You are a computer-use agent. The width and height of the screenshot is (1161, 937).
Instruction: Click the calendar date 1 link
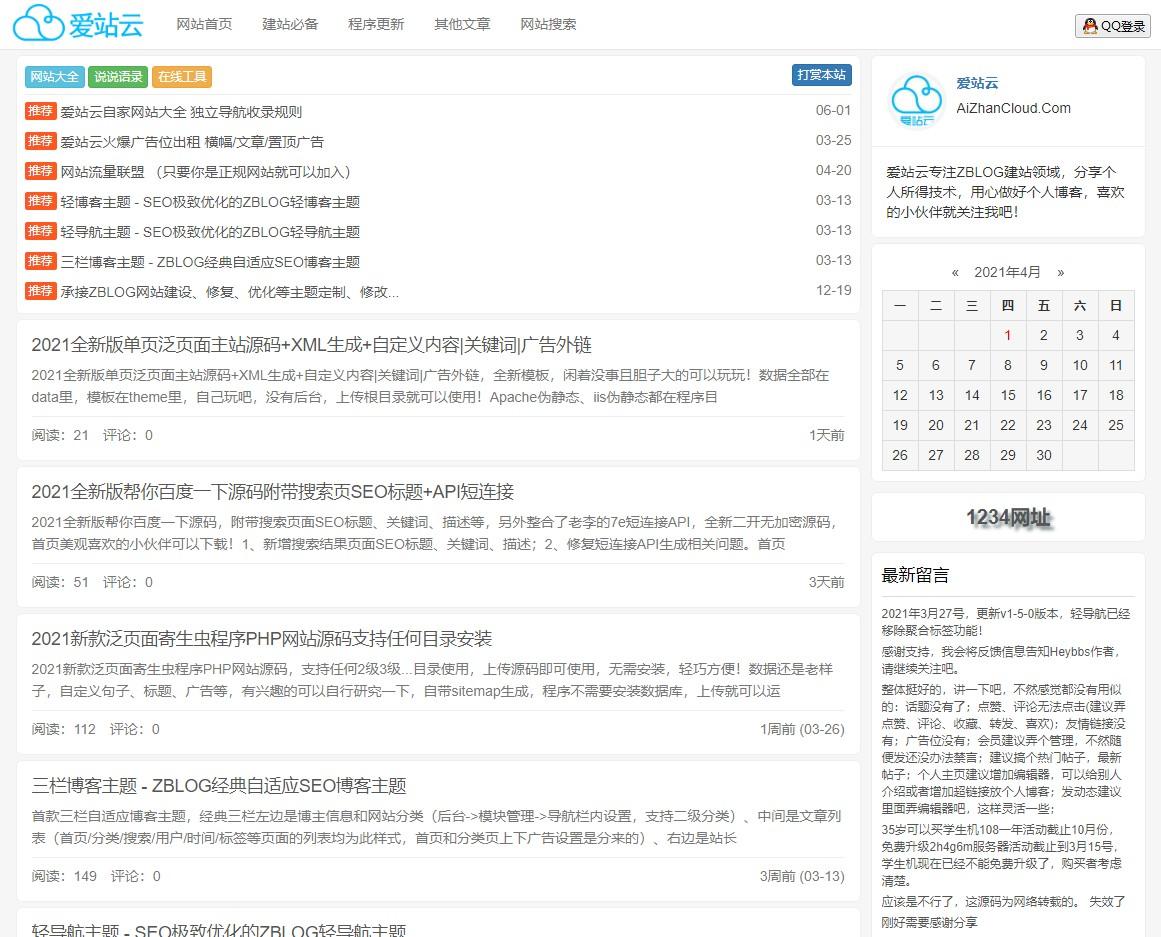coord(1007,336)
